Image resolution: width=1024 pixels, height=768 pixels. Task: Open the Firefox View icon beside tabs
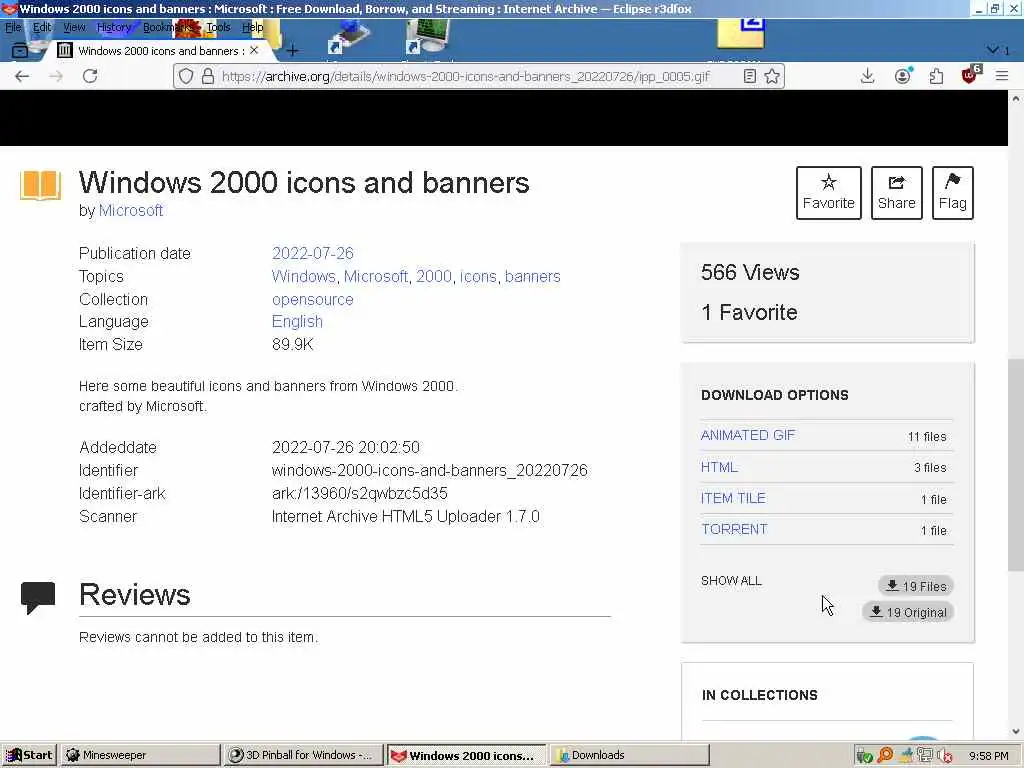[20, 50]
